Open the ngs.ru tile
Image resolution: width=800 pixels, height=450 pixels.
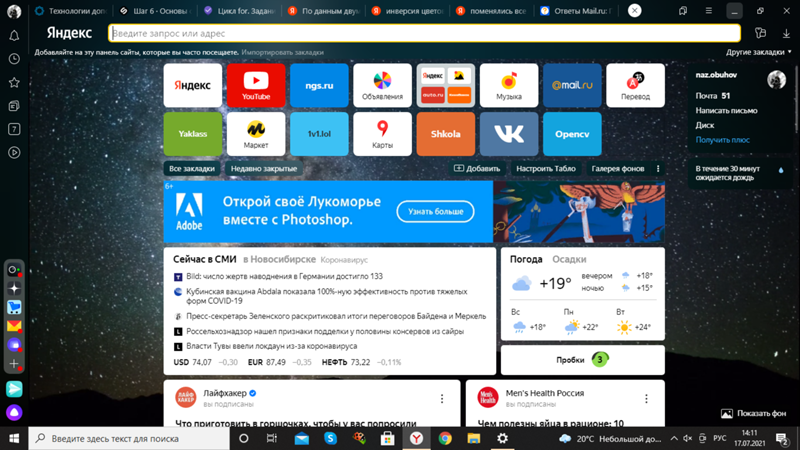[319, 85]
